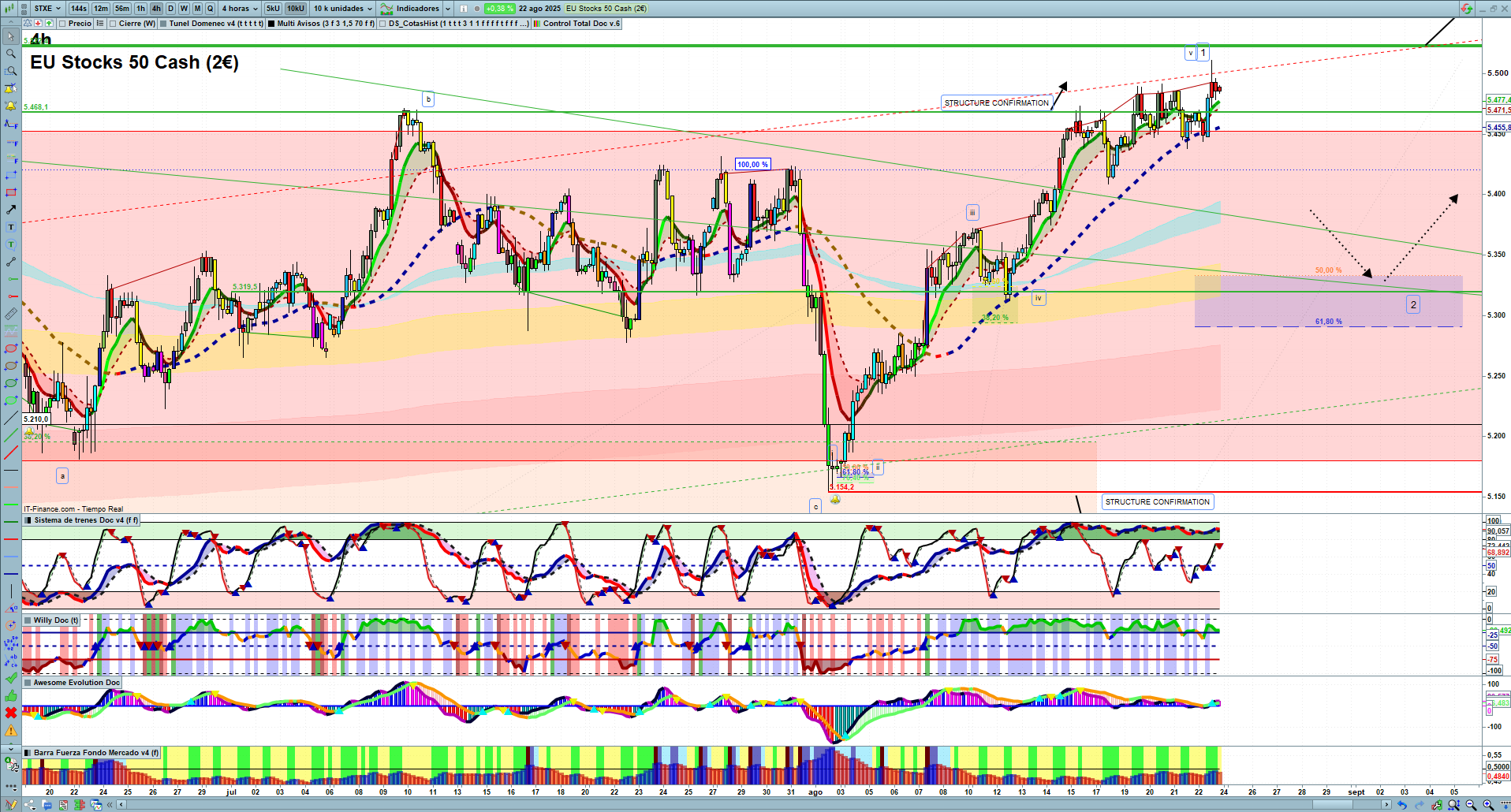Viewport: 1511px width, 812px height.
Task: Expand more left-toolbar tools chevron
Action: point(11,747)
